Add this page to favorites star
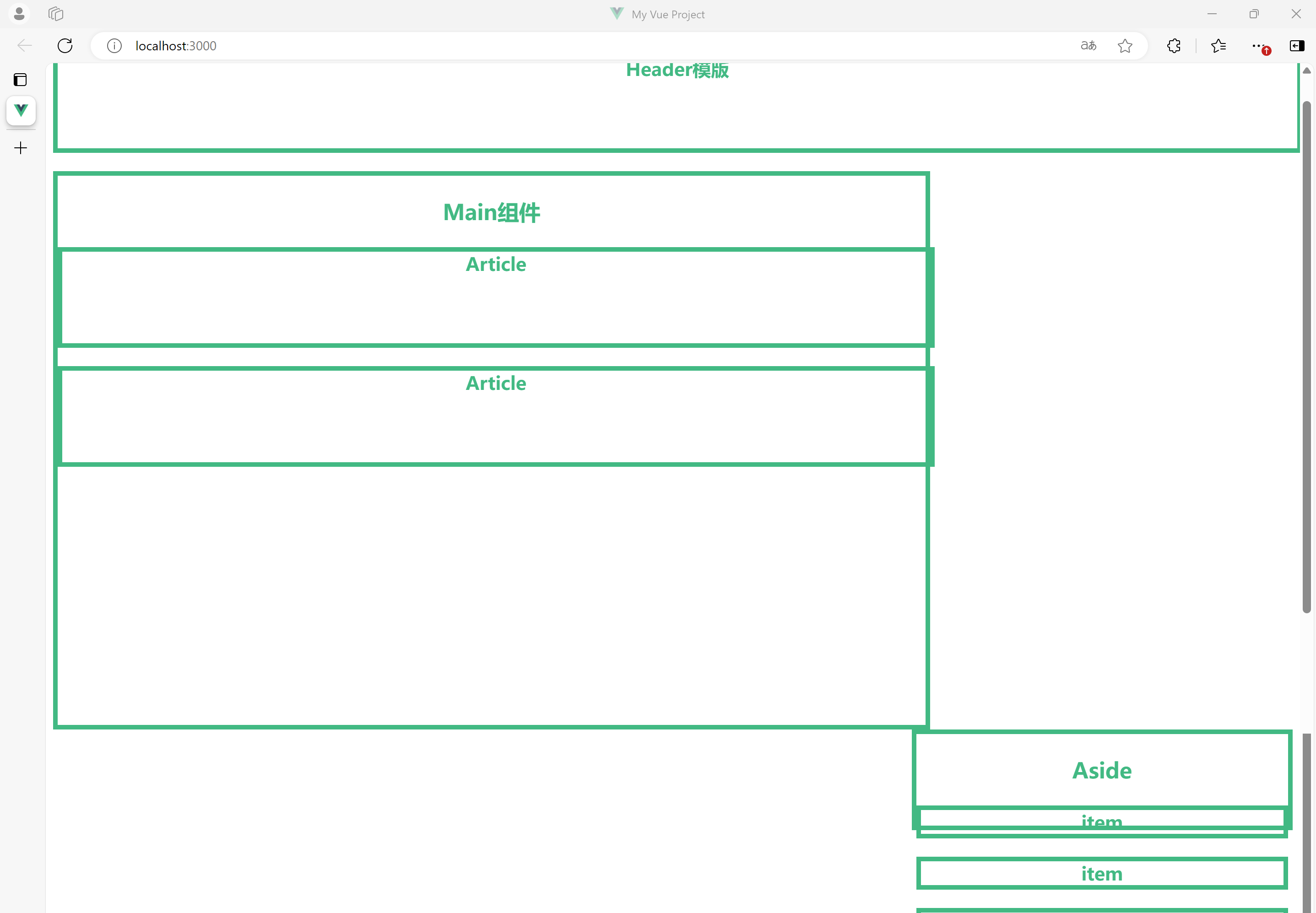Screen dimensions: 1316x913 [1124, 46]
